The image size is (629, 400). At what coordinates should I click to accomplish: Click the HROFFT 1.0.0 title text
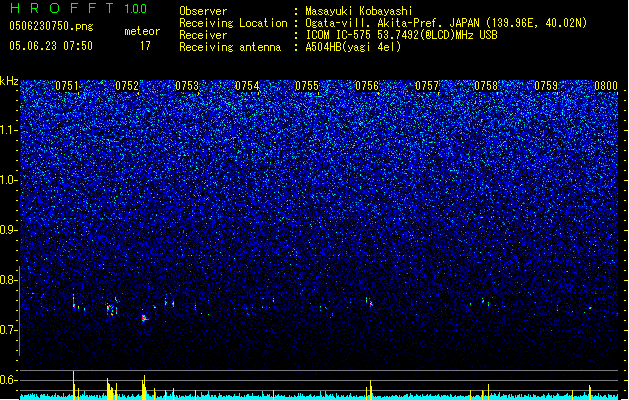(x=79, y=8)
